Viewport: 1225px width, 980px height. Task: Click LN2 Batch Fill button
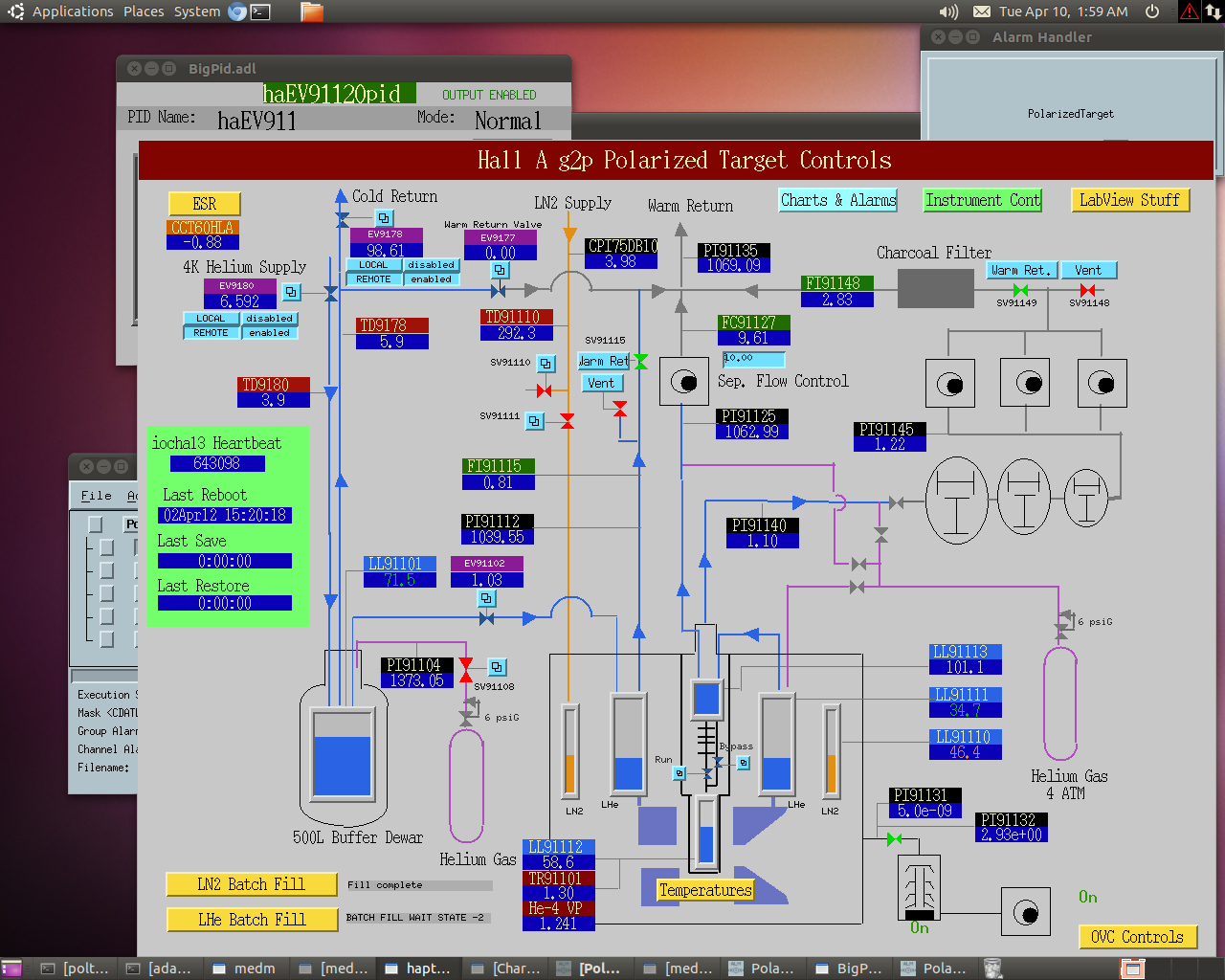coord(252,884)
